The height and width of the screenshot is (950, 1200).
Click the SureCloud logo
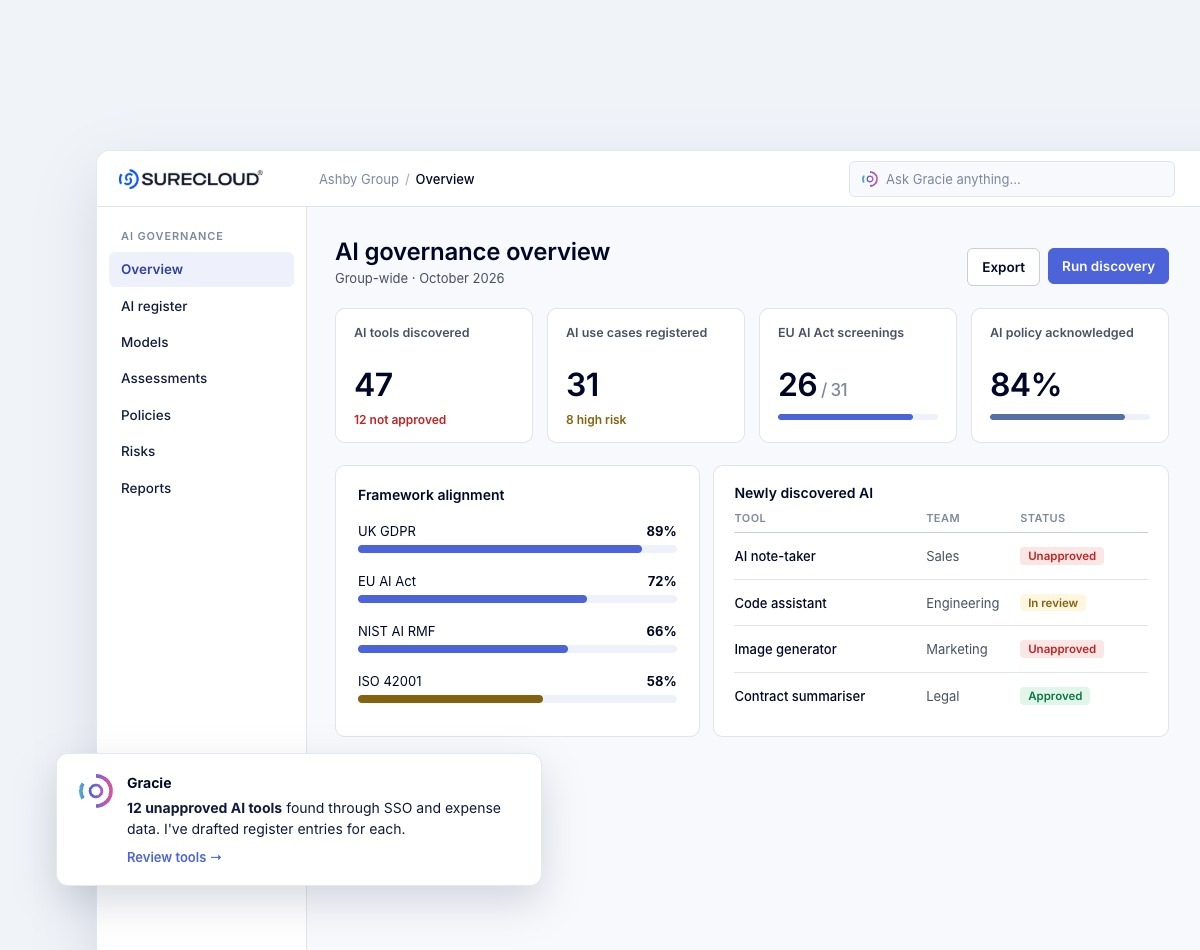click(x=190, y=179)
